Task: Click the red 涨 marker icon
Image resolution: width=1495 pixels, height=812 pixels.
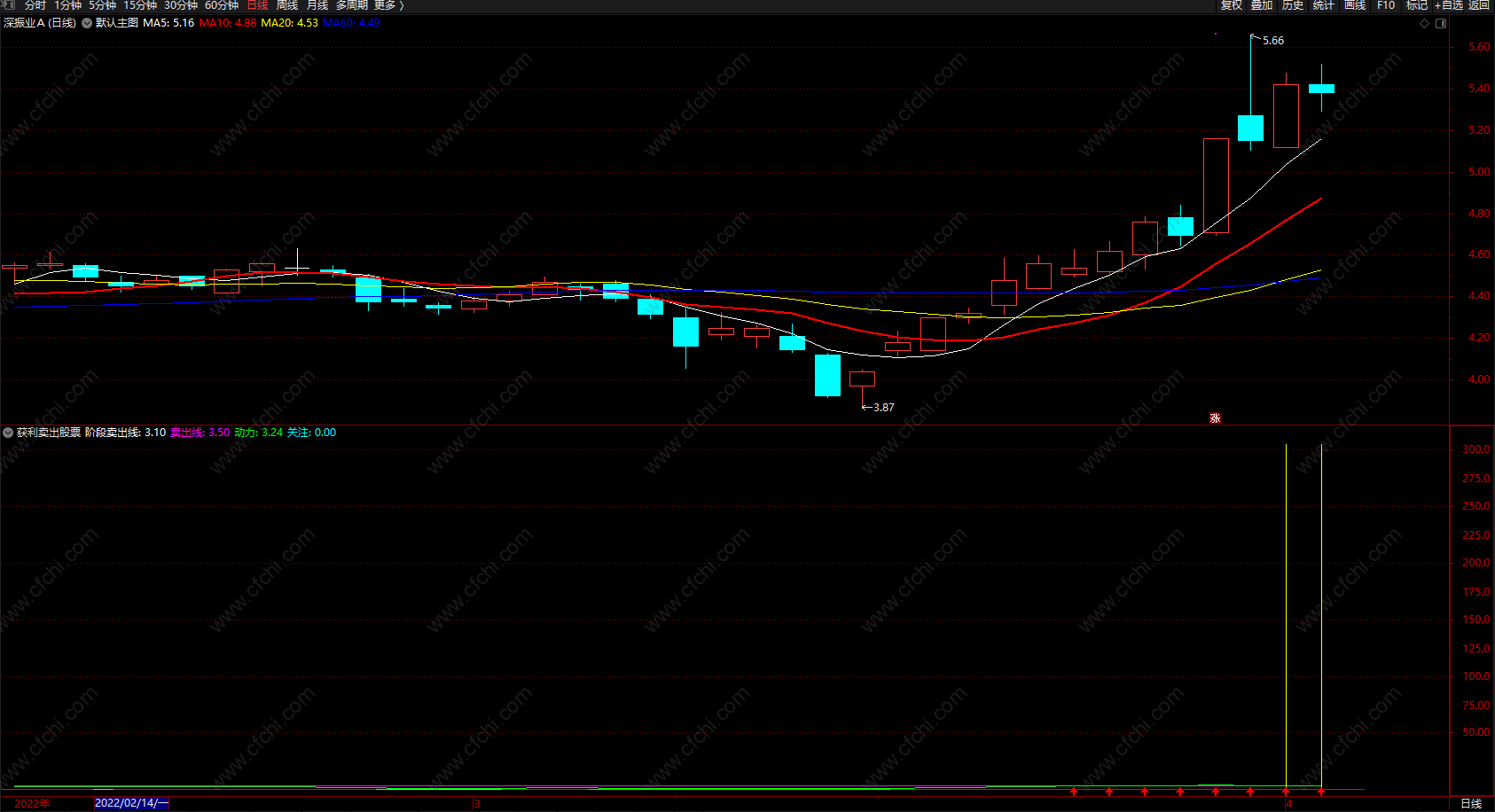Action: tap(1215, 418)
